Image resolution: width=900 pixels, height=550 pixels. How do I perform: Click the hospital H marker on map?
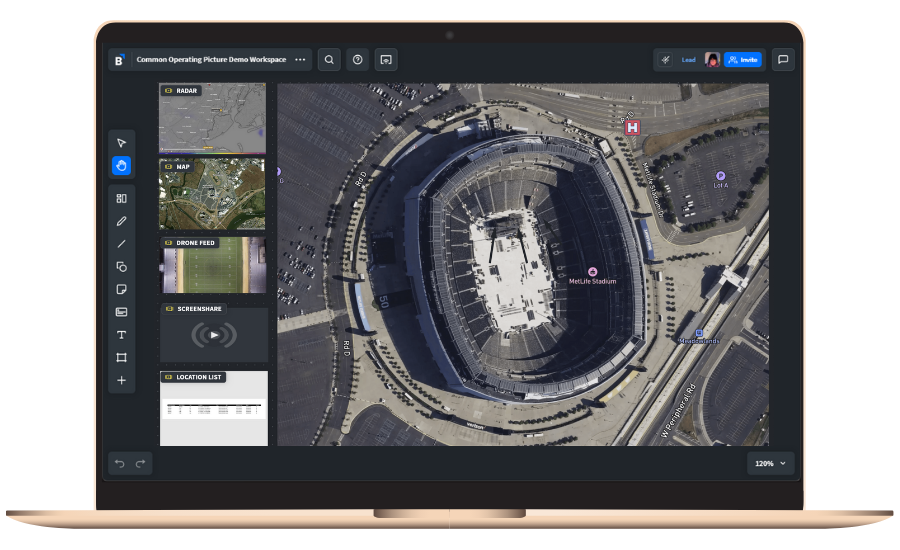(x=632, y=127)
